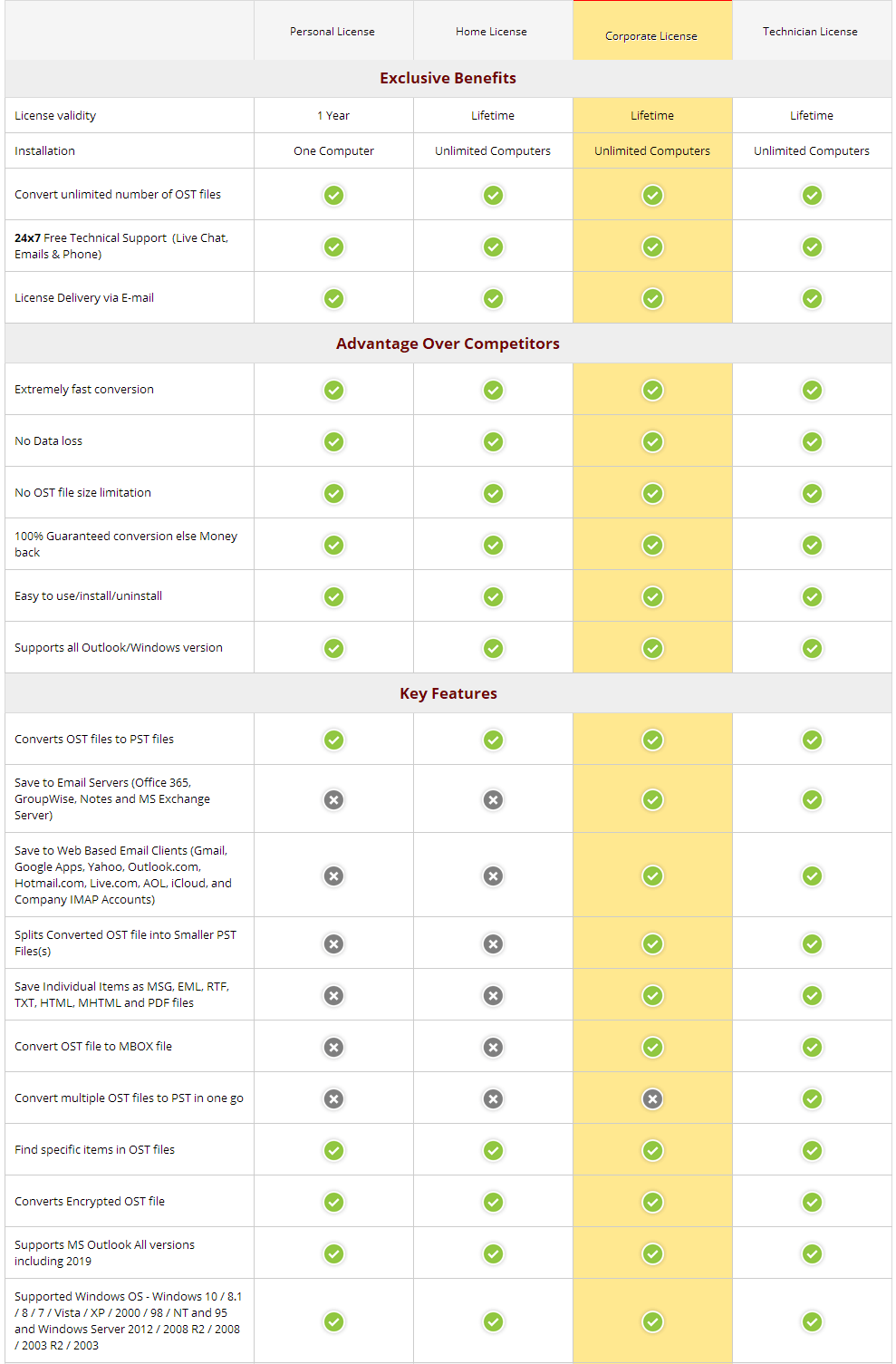Click the Advantage Over Competitors heading
The width and height of the screenshot is (896, 1364).
(x=448, y=343)
